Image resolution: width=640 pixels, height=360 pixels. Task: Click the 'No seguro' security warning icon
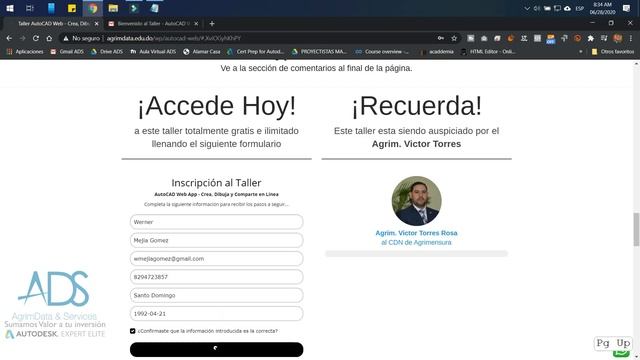pos(66,38)
